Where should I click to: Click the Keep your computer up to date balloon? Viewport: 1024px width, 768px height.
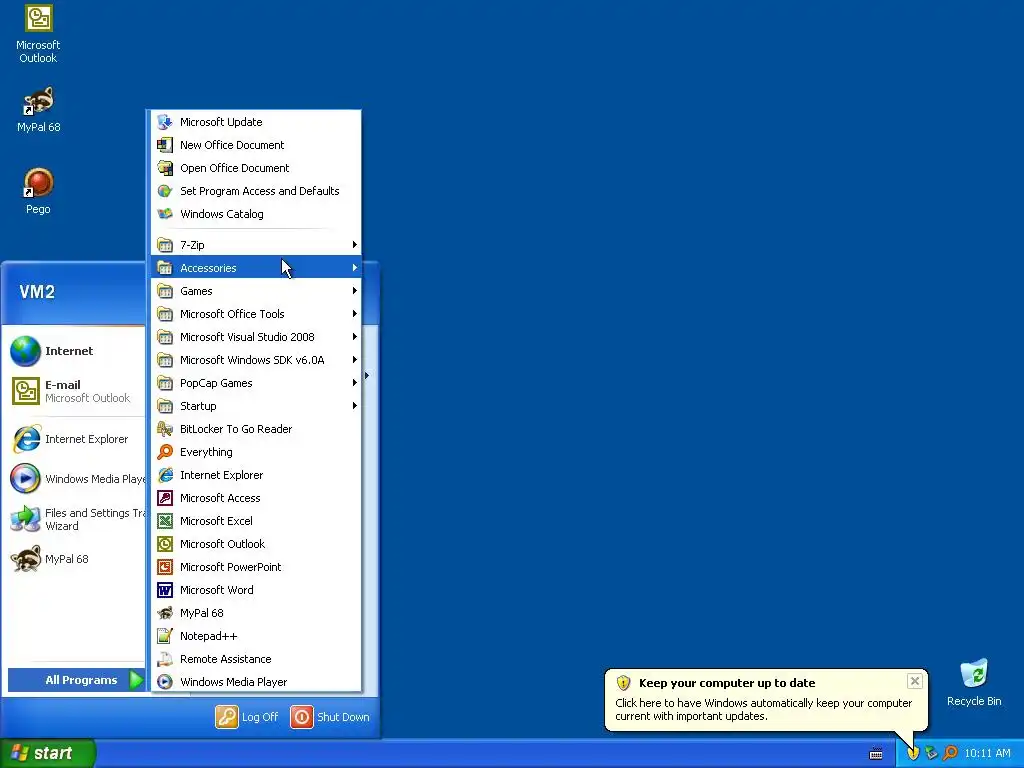pos(765,699)
